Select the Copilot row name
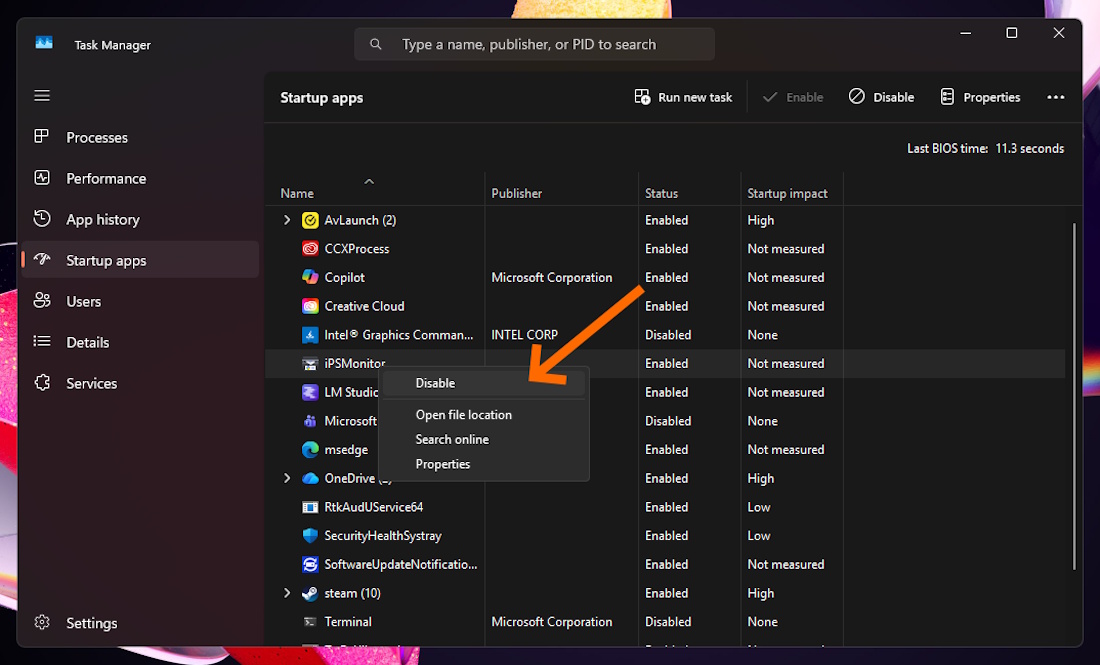Screen dimensions: 1100x665 pyautogui.click(x=344, y=278)
